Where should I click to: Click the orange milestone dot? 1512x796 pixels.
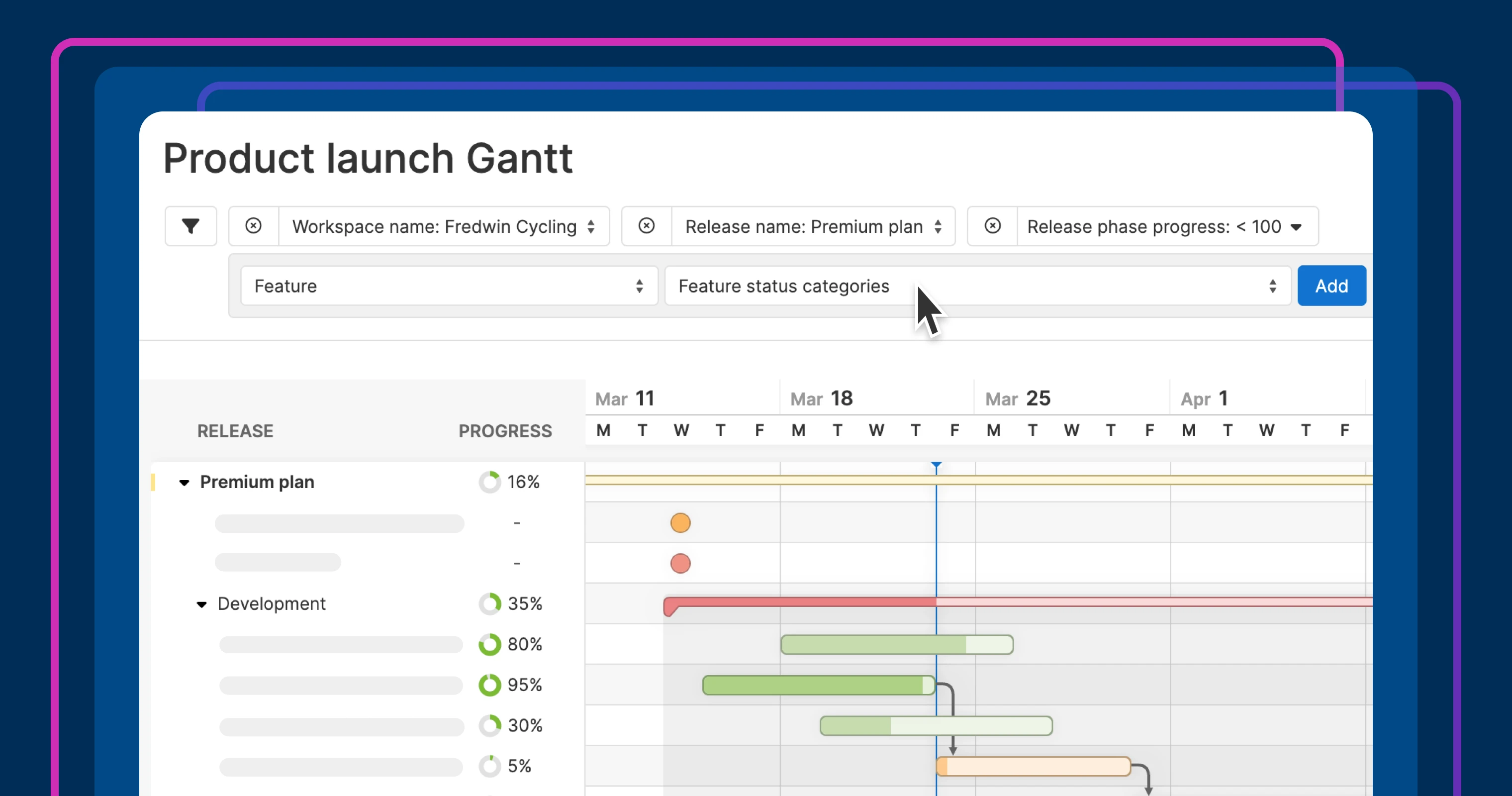click(680, 522)
